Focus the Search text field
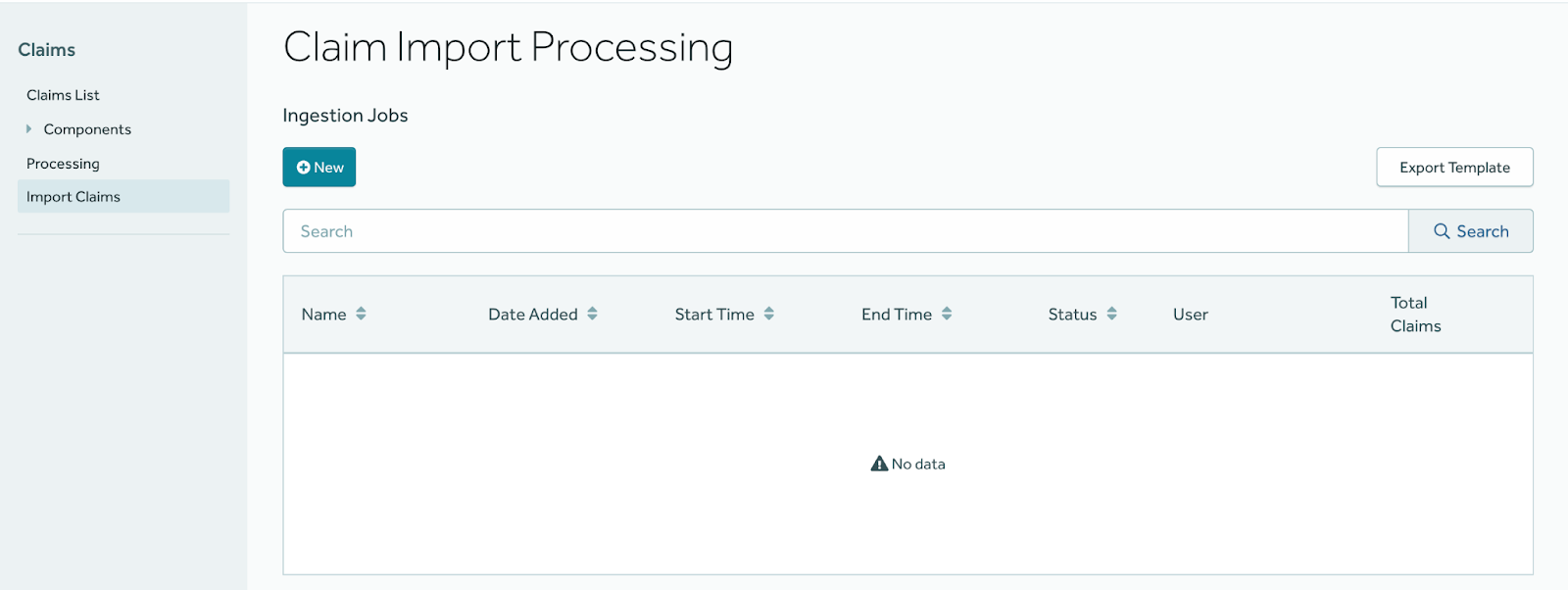This screenshot has width=1568, height=590. coord(845,231)
